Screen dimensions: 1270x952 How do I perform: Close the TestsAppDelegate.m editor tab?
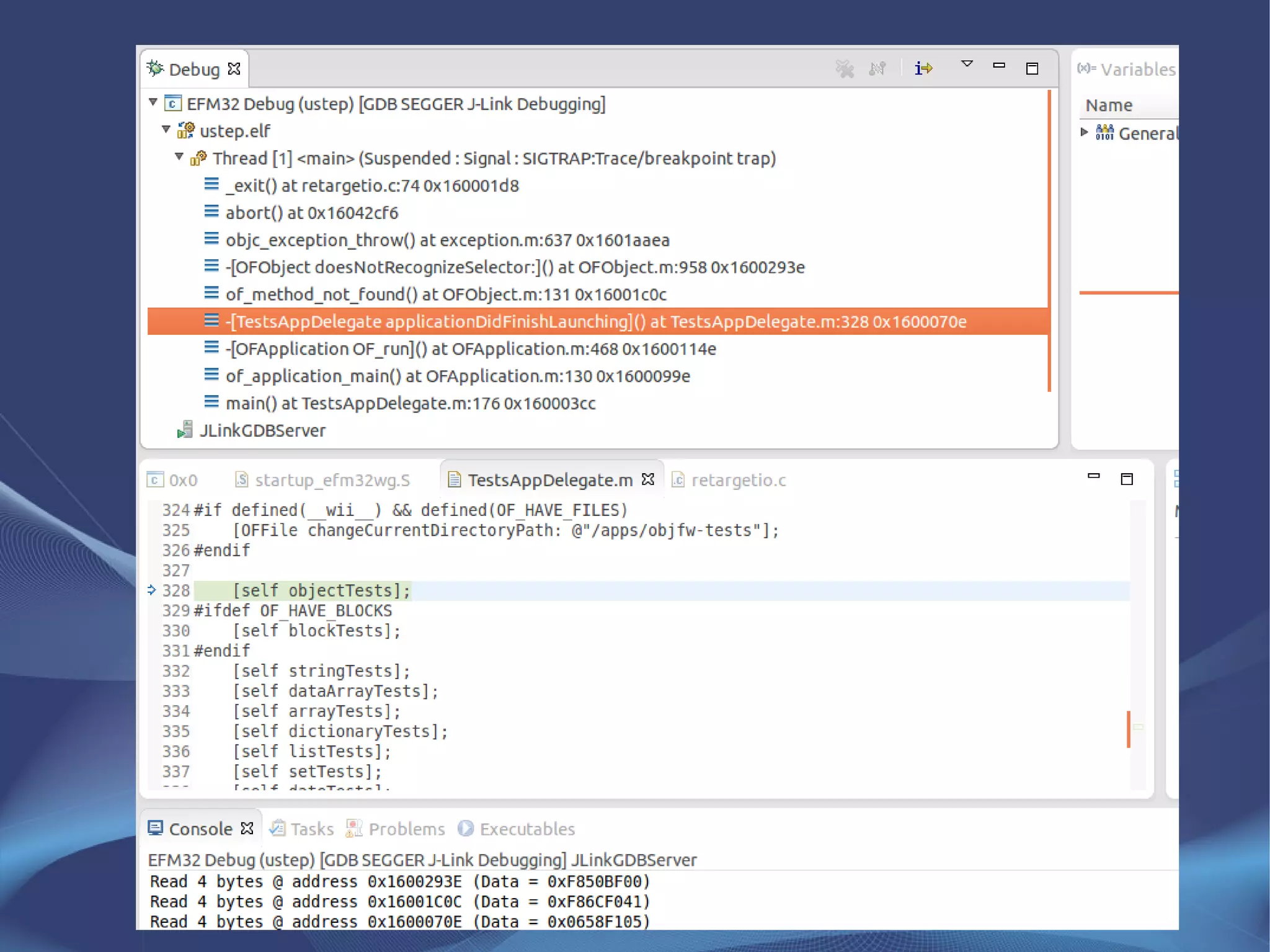648,479
